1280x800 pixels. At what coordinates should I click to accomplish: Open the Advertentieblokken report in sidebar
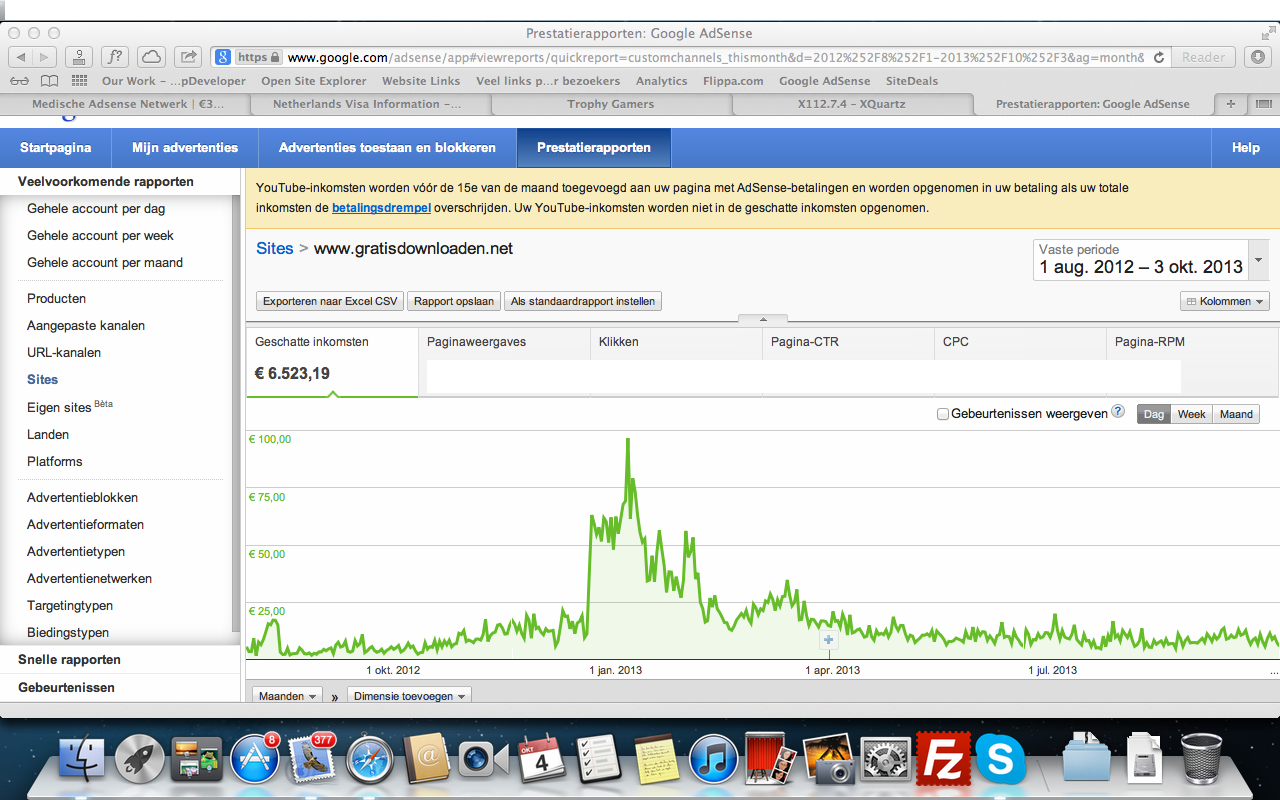(x=82, y=498)
